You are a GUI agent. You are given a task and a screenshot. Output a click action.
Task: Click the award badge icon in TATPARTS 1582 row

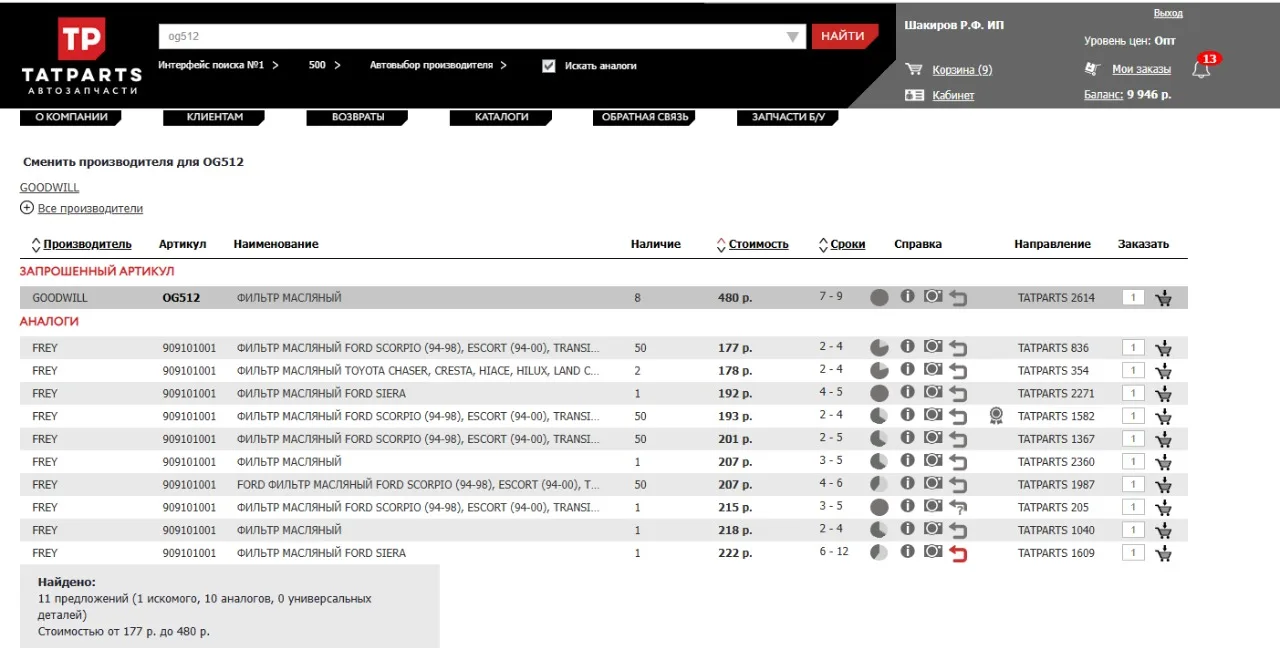pyautogui.click(x=995, y=415)
